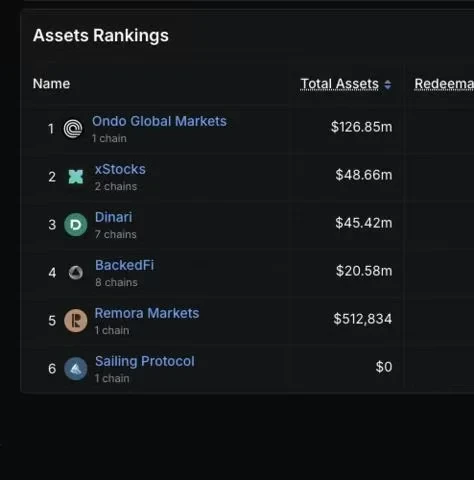Click the $48.66m xStocks assets value
Image resolution: width=474 pixels, height=480 pixels.
click(x=364, y=175)
